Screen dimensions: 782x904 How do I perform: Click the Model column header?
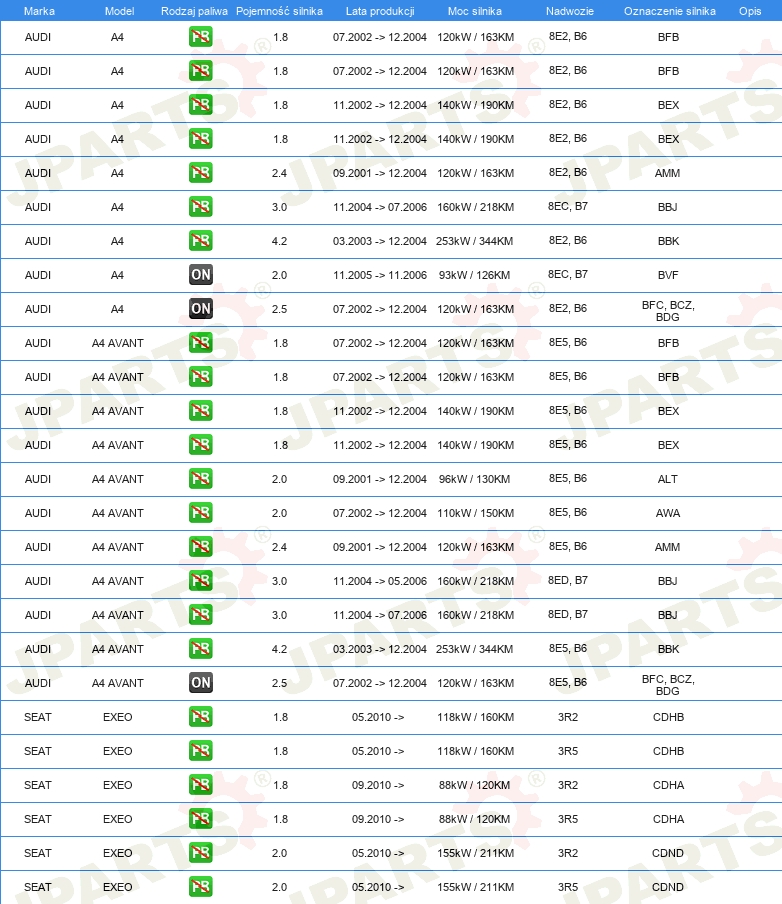pos(119,11)
